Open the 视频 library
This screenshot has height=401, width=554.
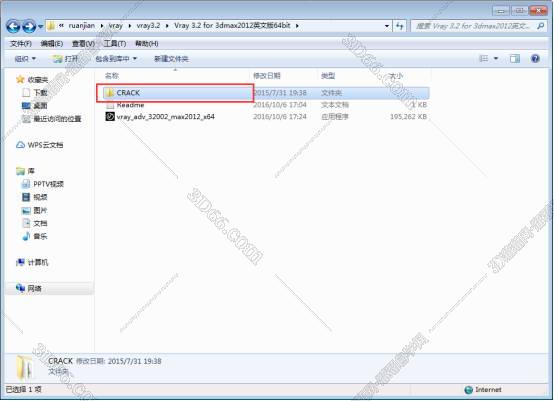click(35, 197)
